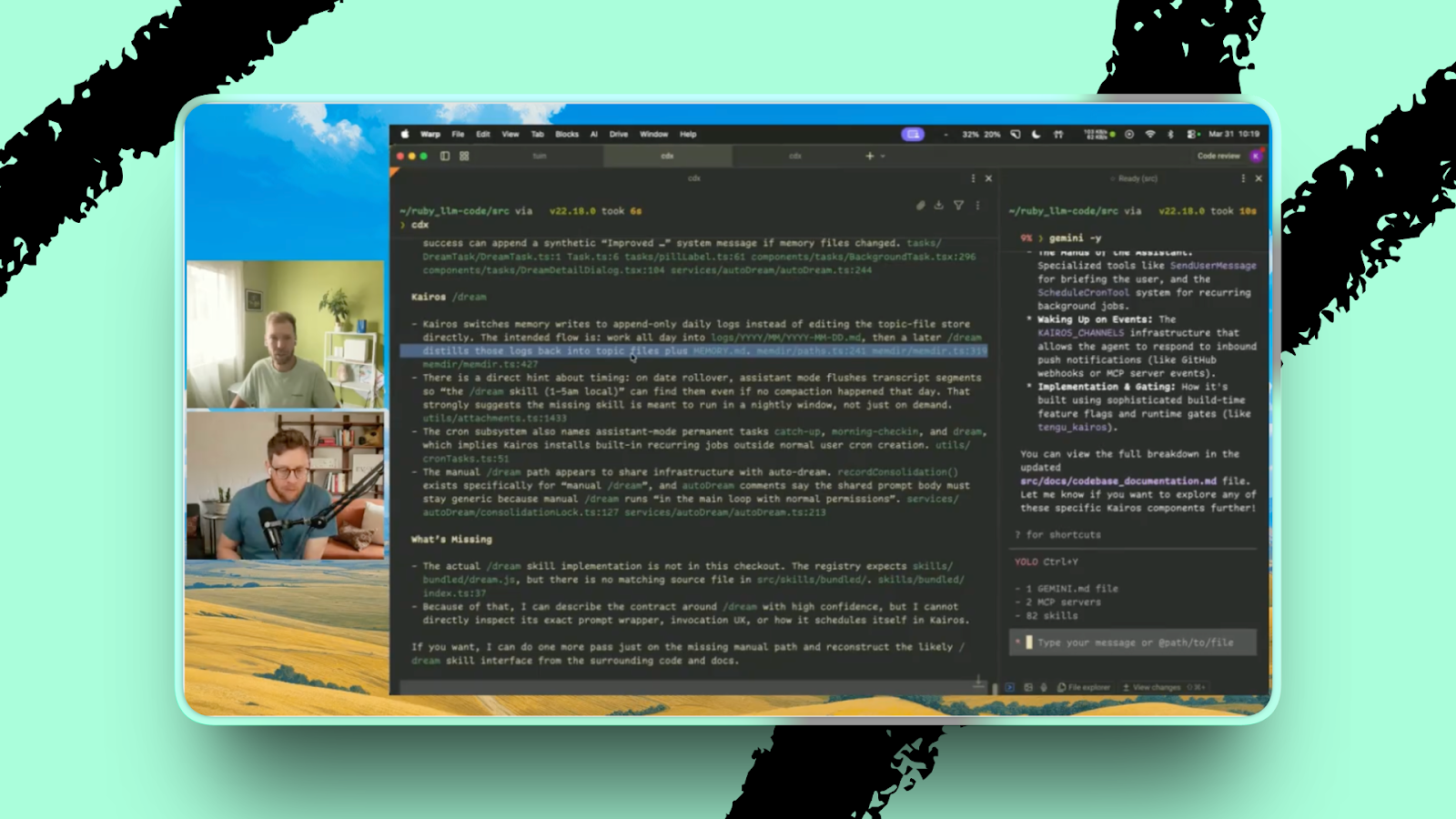Open the grid view icon beside the sidebar toggle
The image size is (1456, 819).
click(x=464, y=157)
